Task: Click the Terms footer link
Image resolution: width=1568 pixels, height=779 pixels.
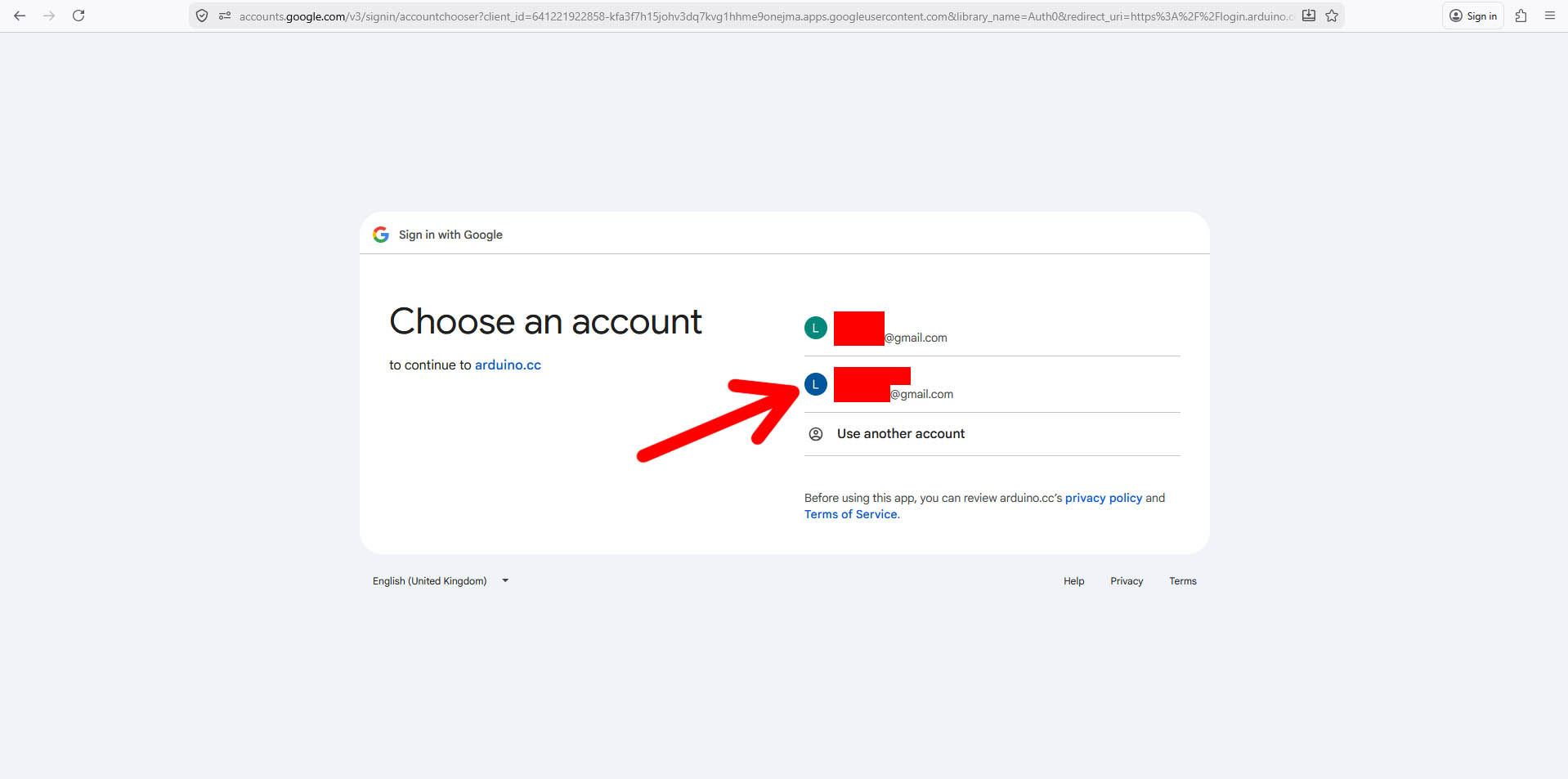Action: pos(1182,581)
